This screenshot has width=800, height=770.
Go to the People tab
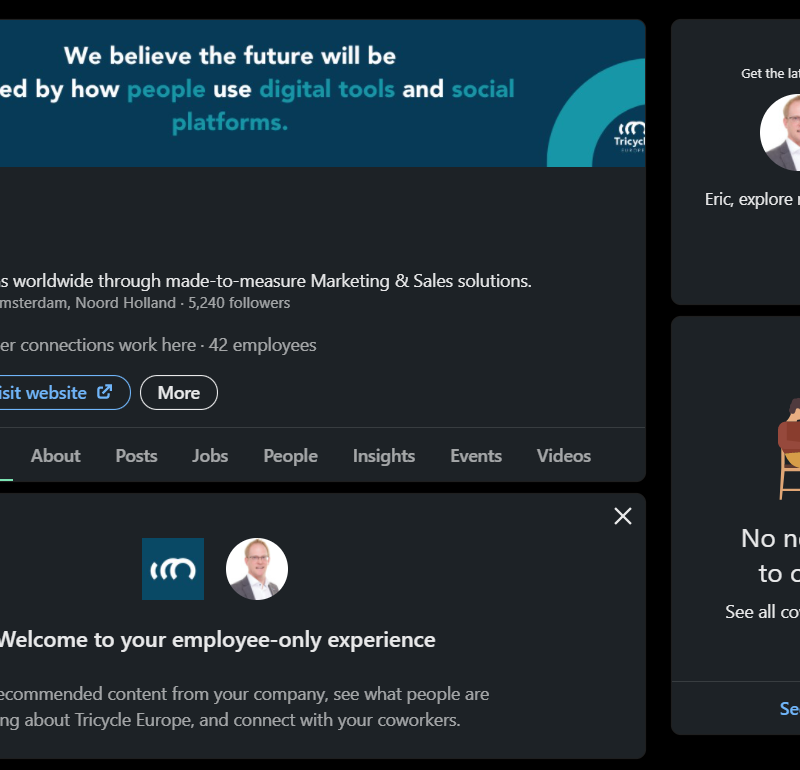pos(290,456)
